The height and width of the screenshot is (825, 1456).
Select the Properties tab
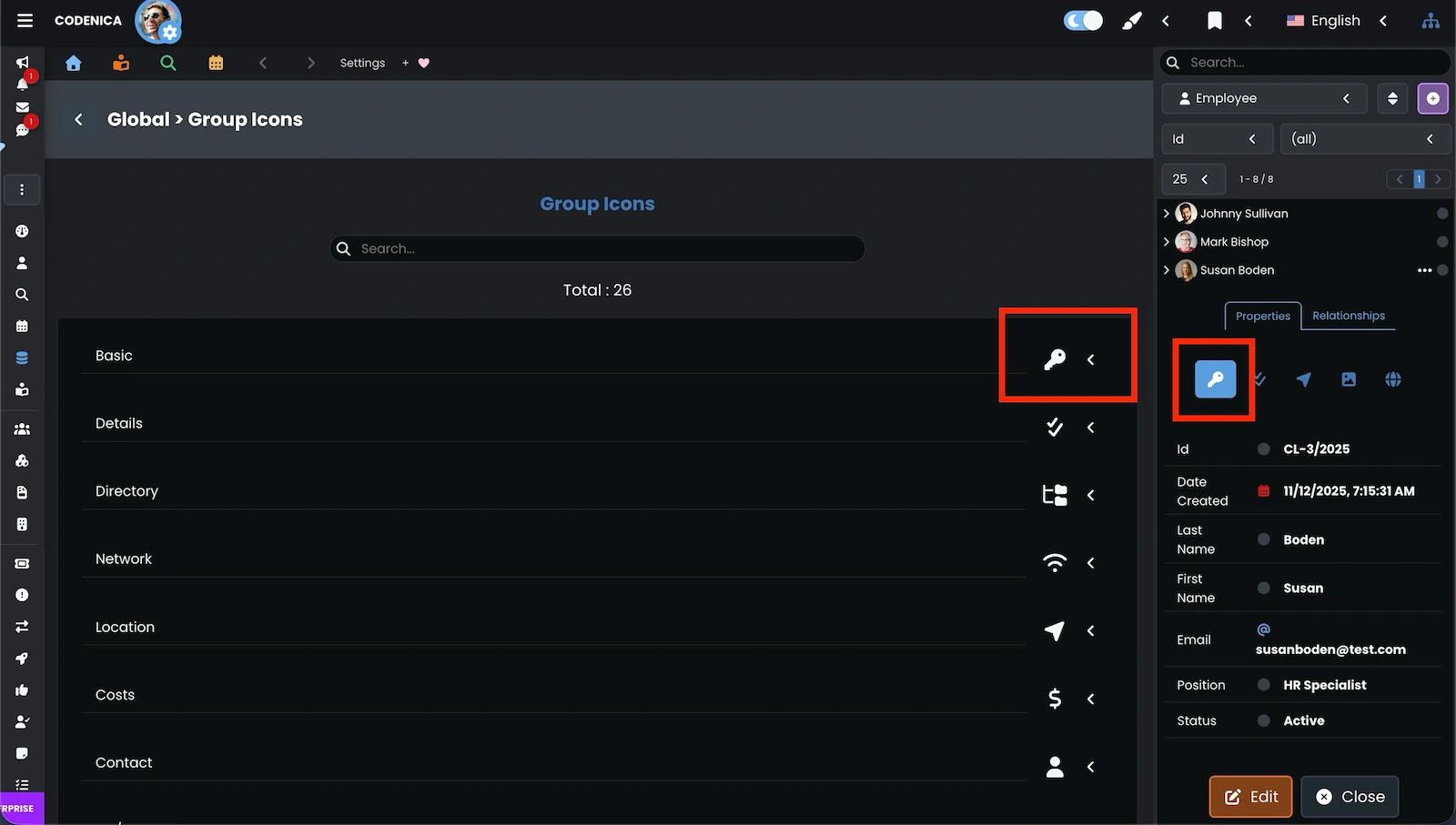pyautogui.click(x=1262, y=317)
